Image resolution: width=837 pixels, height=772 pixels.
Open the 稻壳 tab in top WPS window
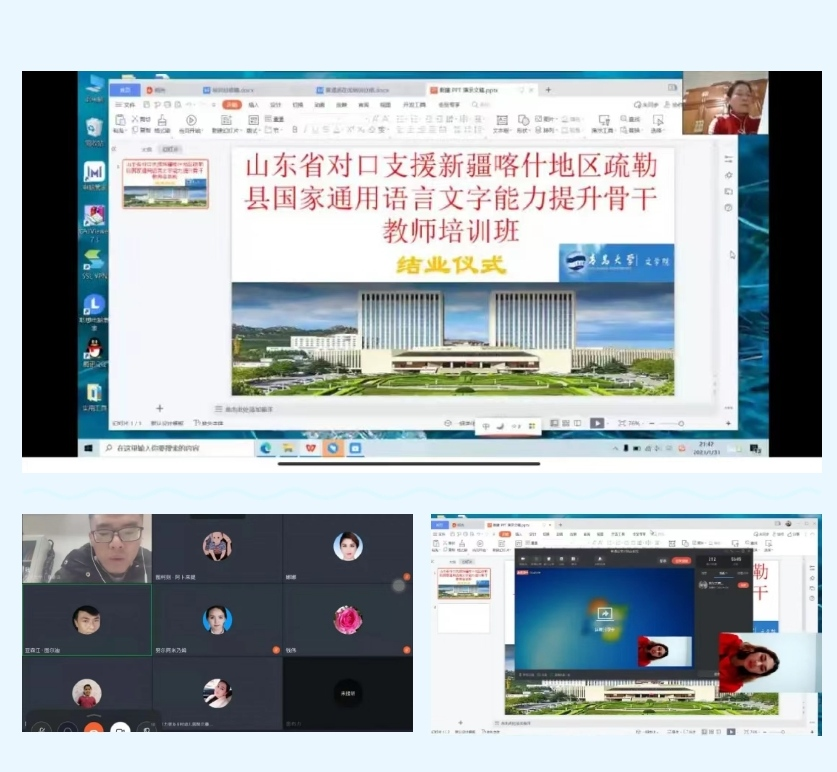pyautogui.click(x=156, y=90)
